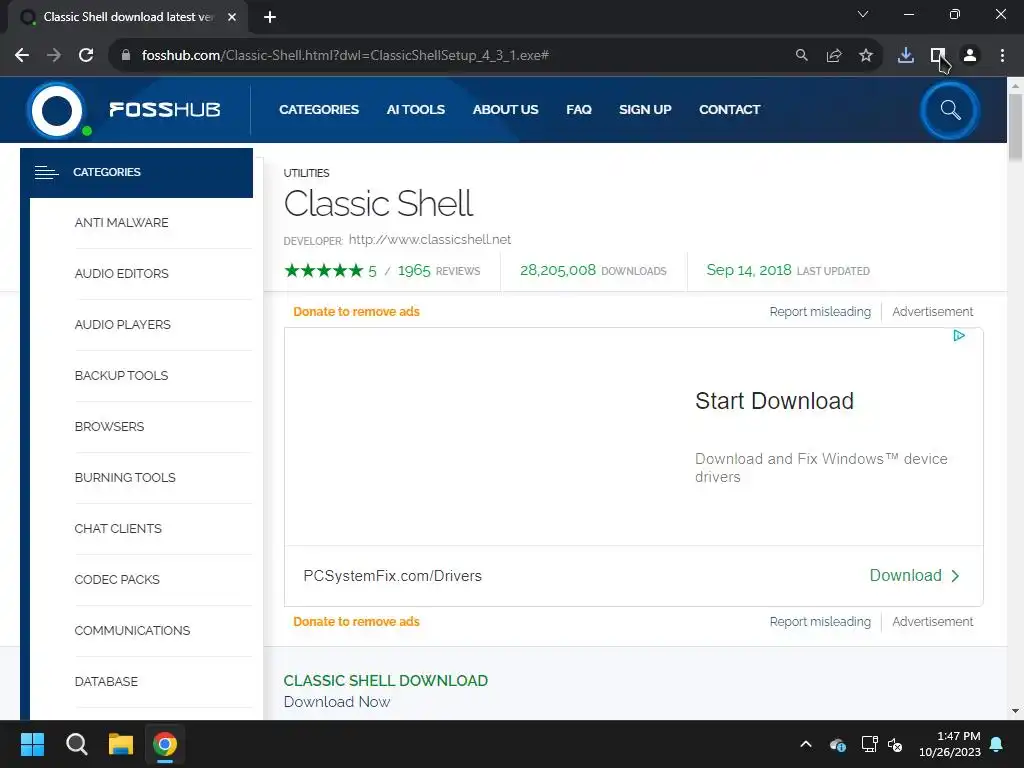Select BURNING TOOLS category

125,477
